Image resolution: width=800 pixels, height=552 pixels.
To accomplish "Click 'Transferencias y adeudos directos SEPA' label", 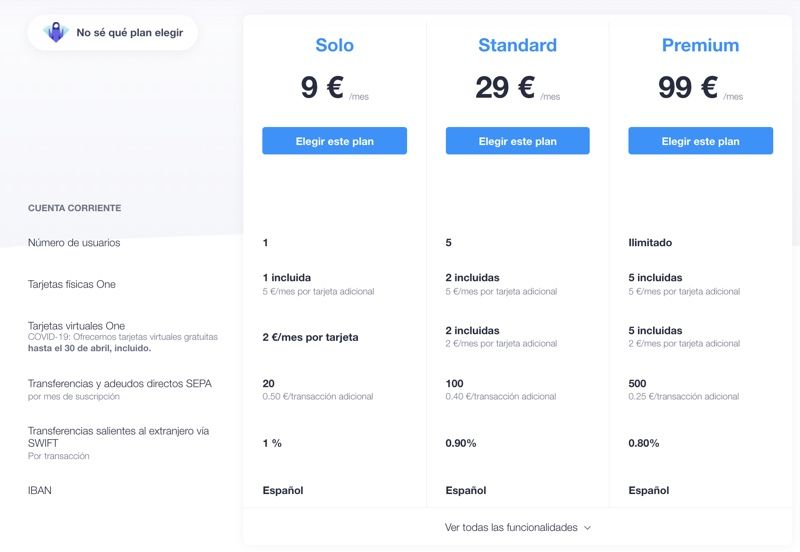I will pos(120,383).
